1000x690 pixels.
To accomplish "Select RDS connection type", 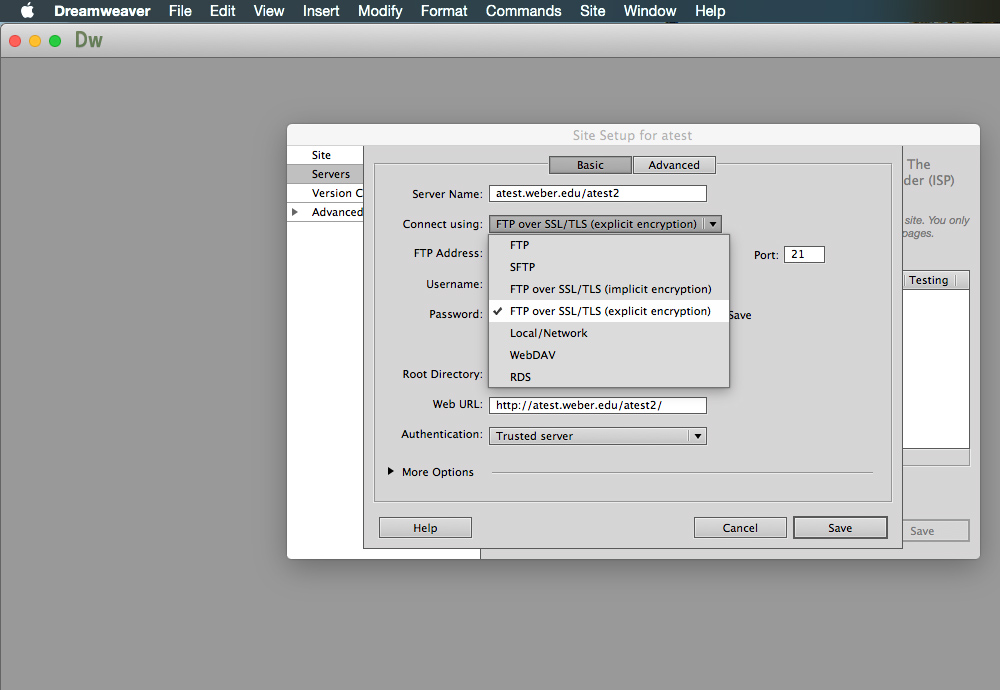I will coord(520,377).
